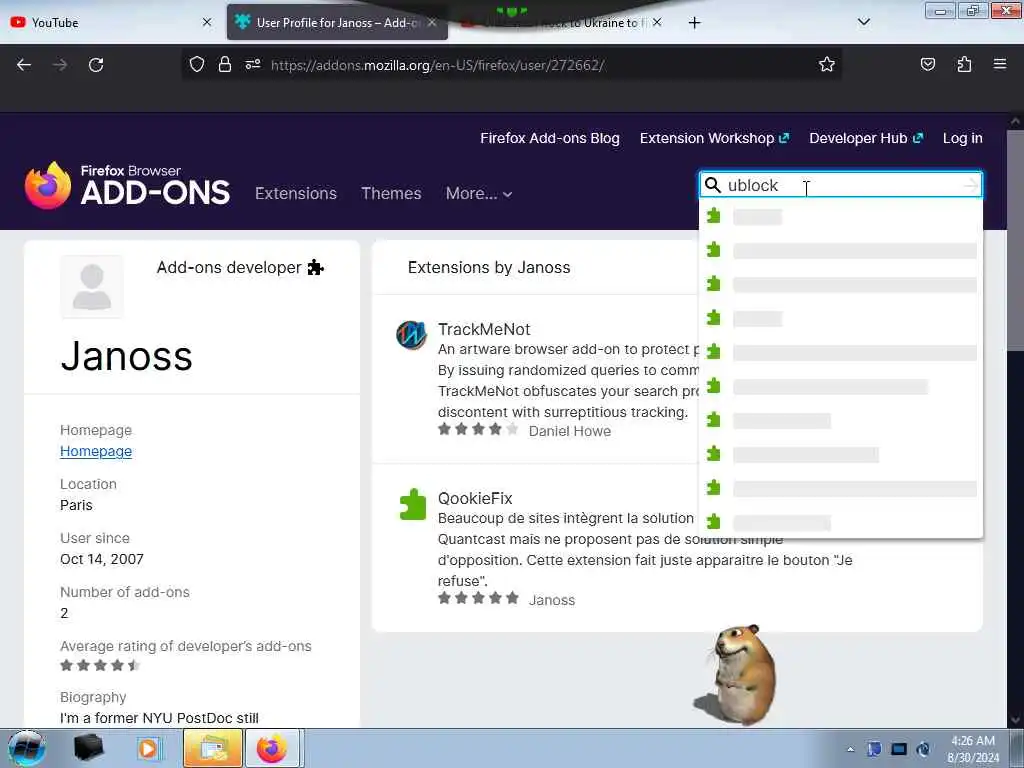Go to Themes section
This screenshot has height=768, width=1024.
point(391,193)
